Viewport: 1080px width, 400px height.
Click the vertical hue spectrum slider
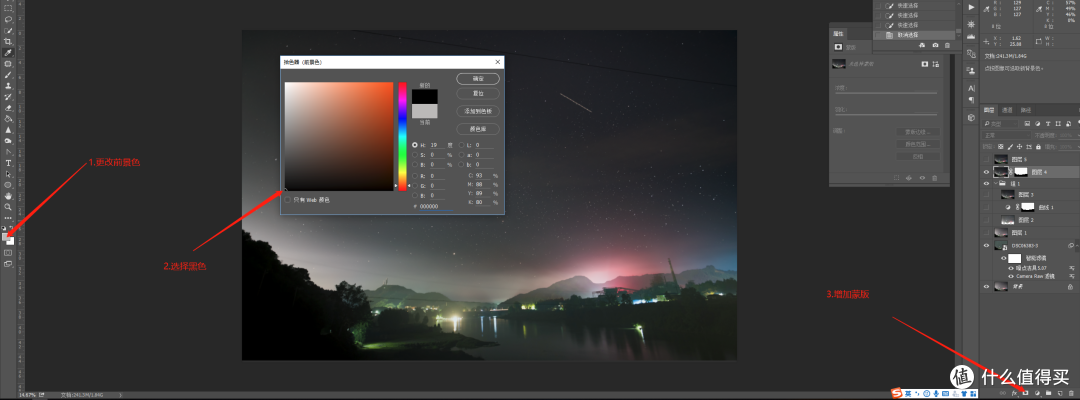402,136
